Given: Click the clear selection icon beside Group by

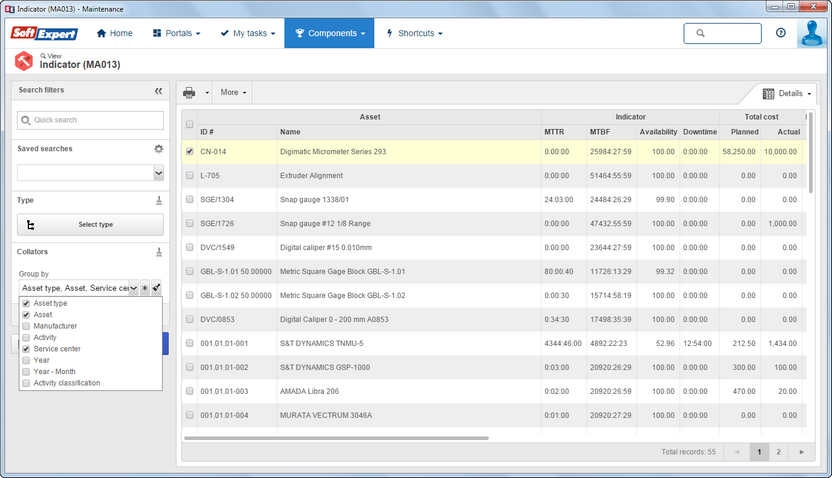Looking at the screenshot, I should pyautogui.click(x=156, y=288).
